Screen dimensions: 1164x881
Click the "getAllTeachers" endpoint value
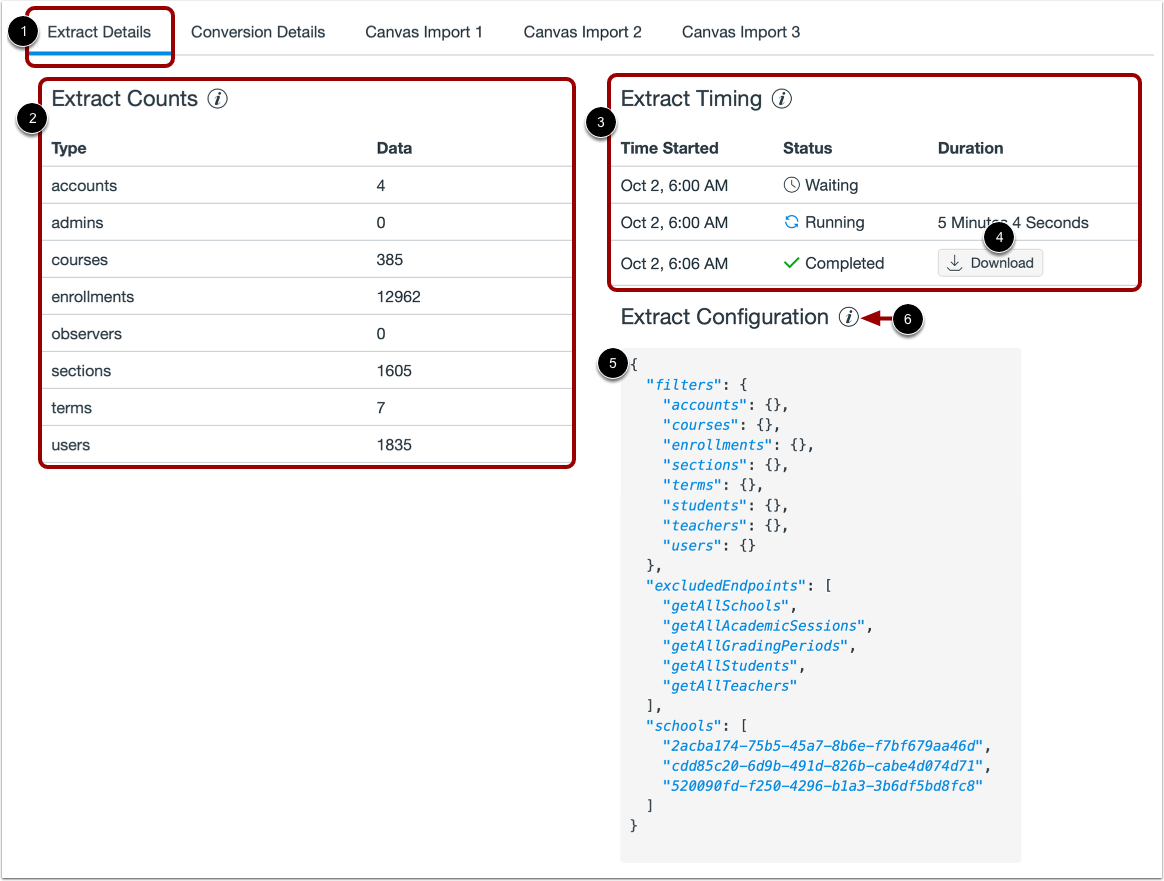tap(730, 686)
